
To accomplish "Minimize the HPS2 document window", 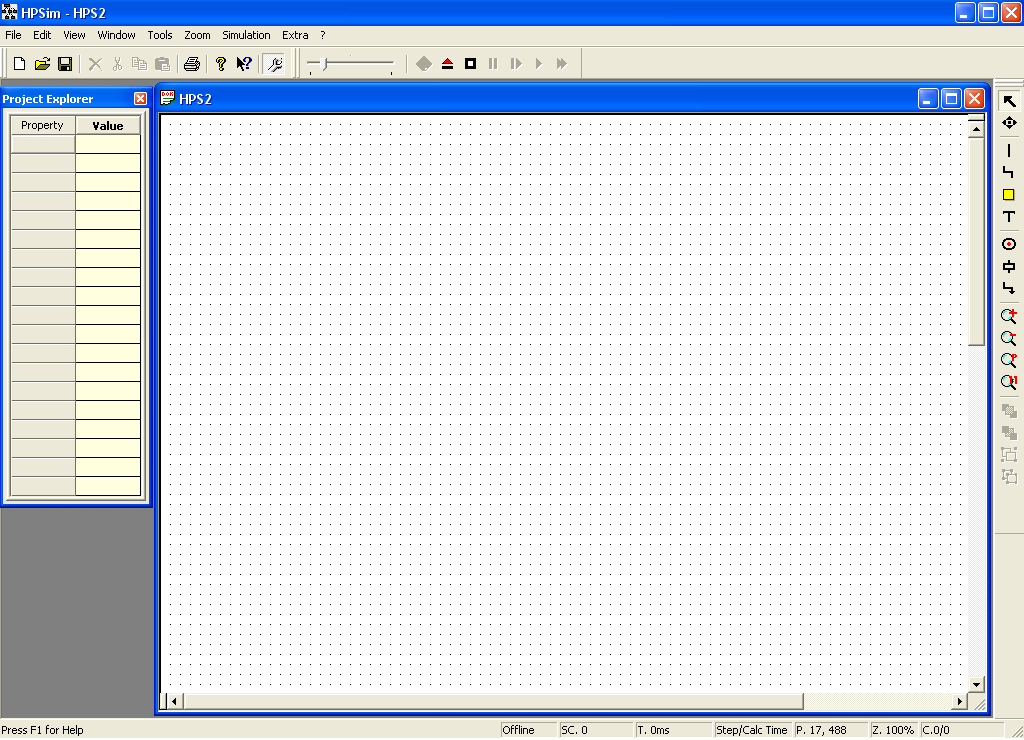I will (x=928, y=99).
